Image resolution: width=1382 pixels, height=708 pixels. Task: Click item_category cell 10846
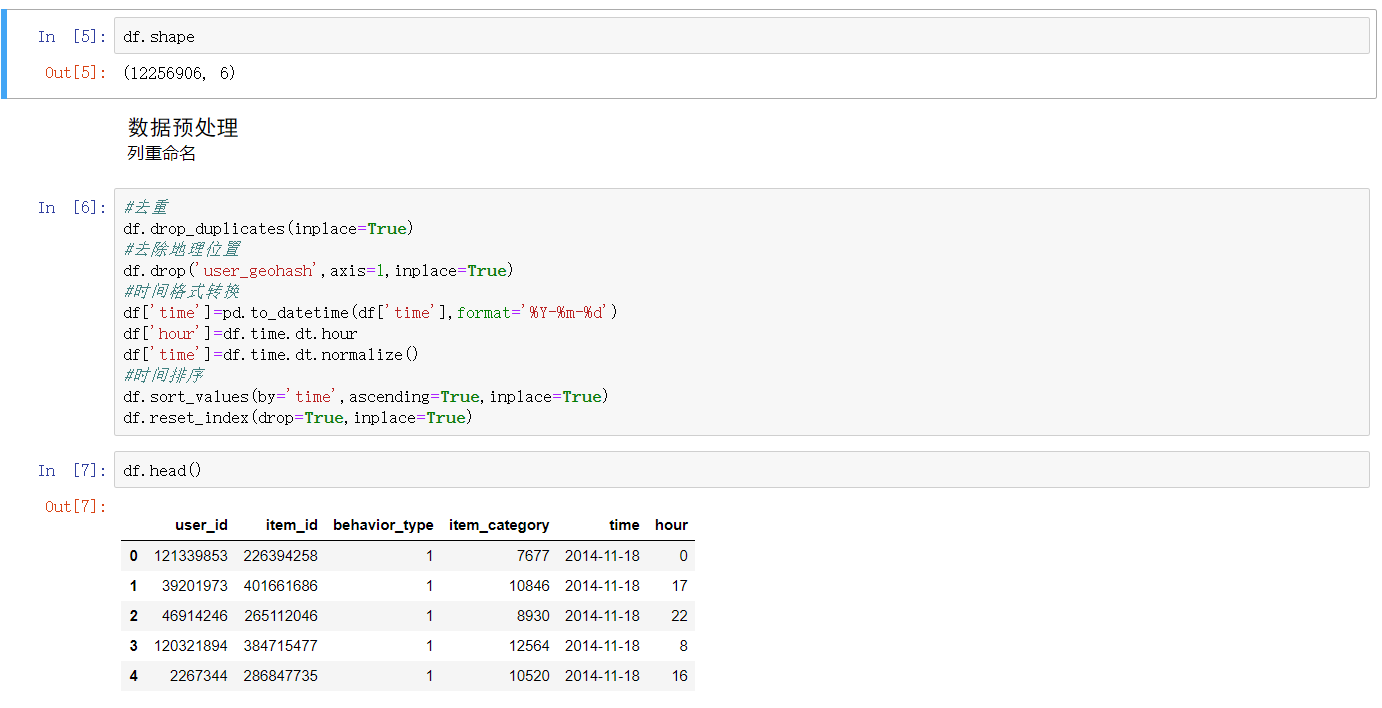coord(530,586)
